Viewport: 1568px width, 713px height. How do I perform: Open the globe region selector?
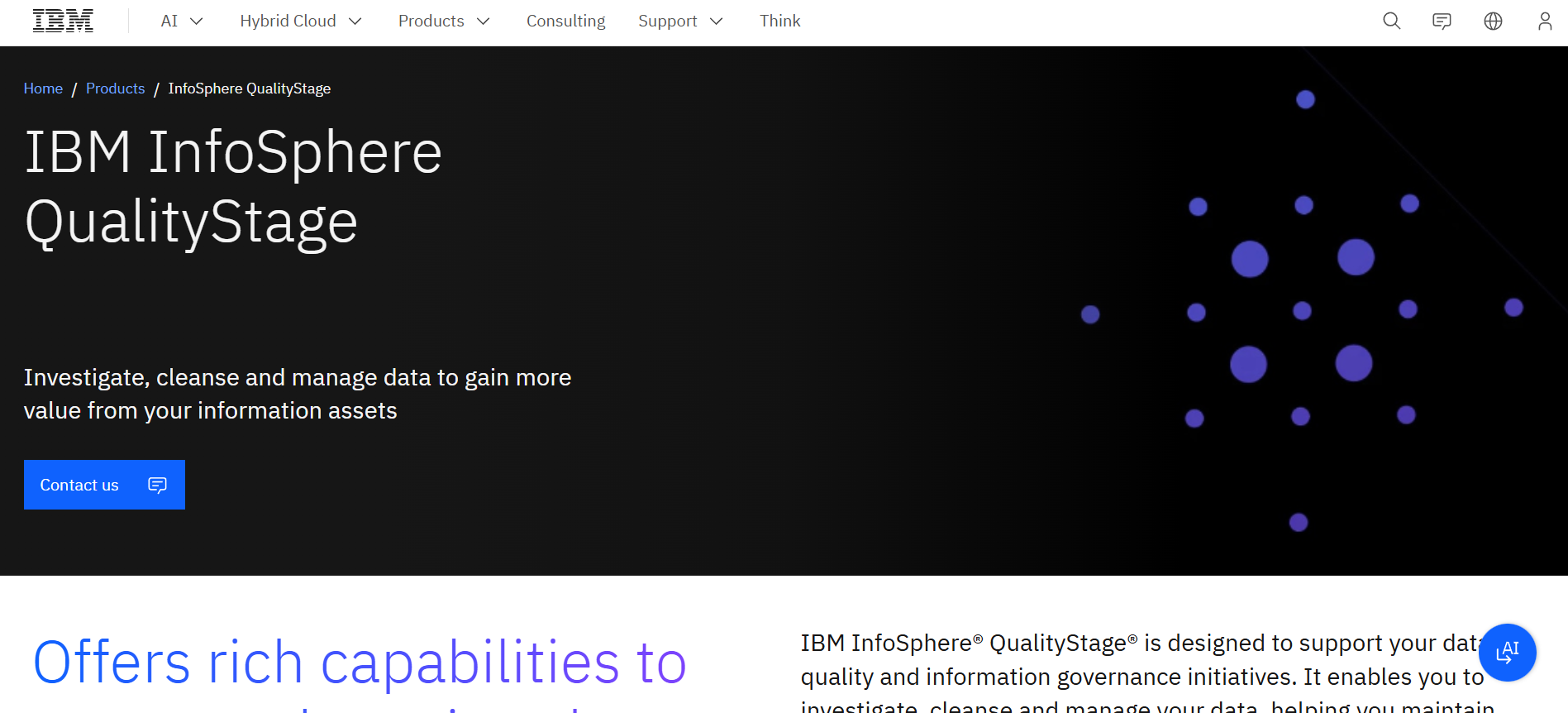1493,21
